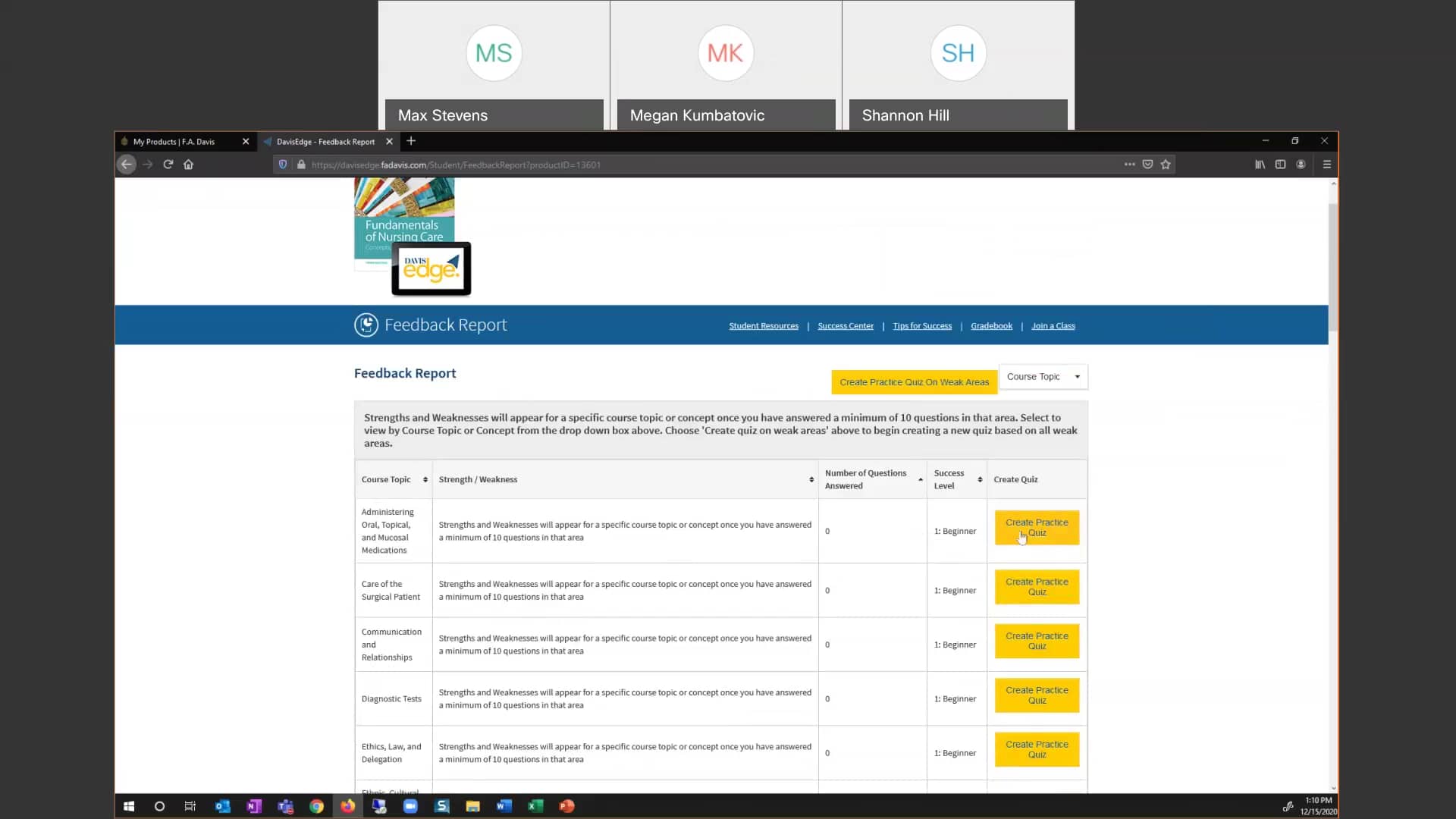Viewport: 1456px width, 819px height.
Task: Open Firefox hamburger menu icon
Action: [x=1326, y=165]
